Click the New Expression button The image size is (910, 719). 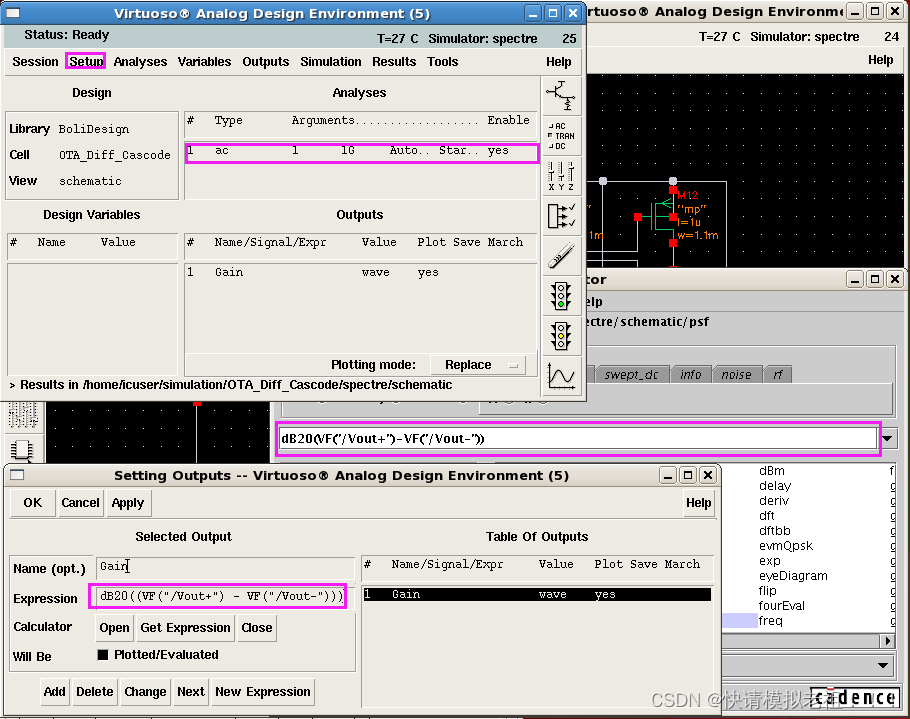point(263,692)
